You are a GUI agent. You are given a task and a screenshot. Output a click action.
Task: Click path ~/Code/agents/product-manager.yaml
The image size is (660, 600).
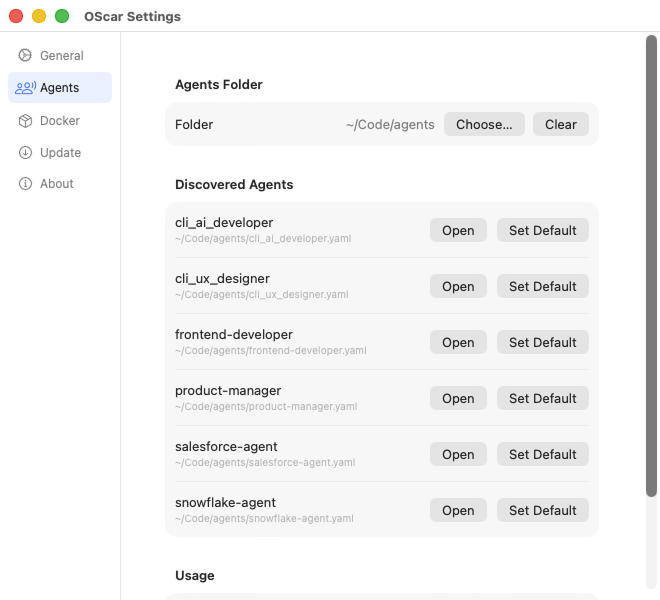[x=266, y=406]
